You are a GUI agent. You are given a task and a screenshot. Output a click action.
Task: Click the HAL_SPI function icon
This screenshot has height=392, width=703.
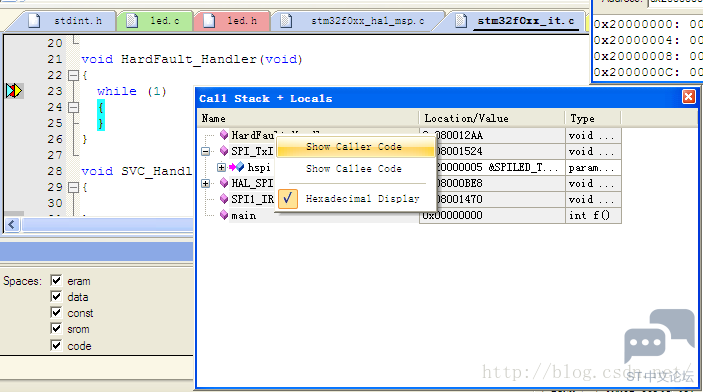pos(224,183)
